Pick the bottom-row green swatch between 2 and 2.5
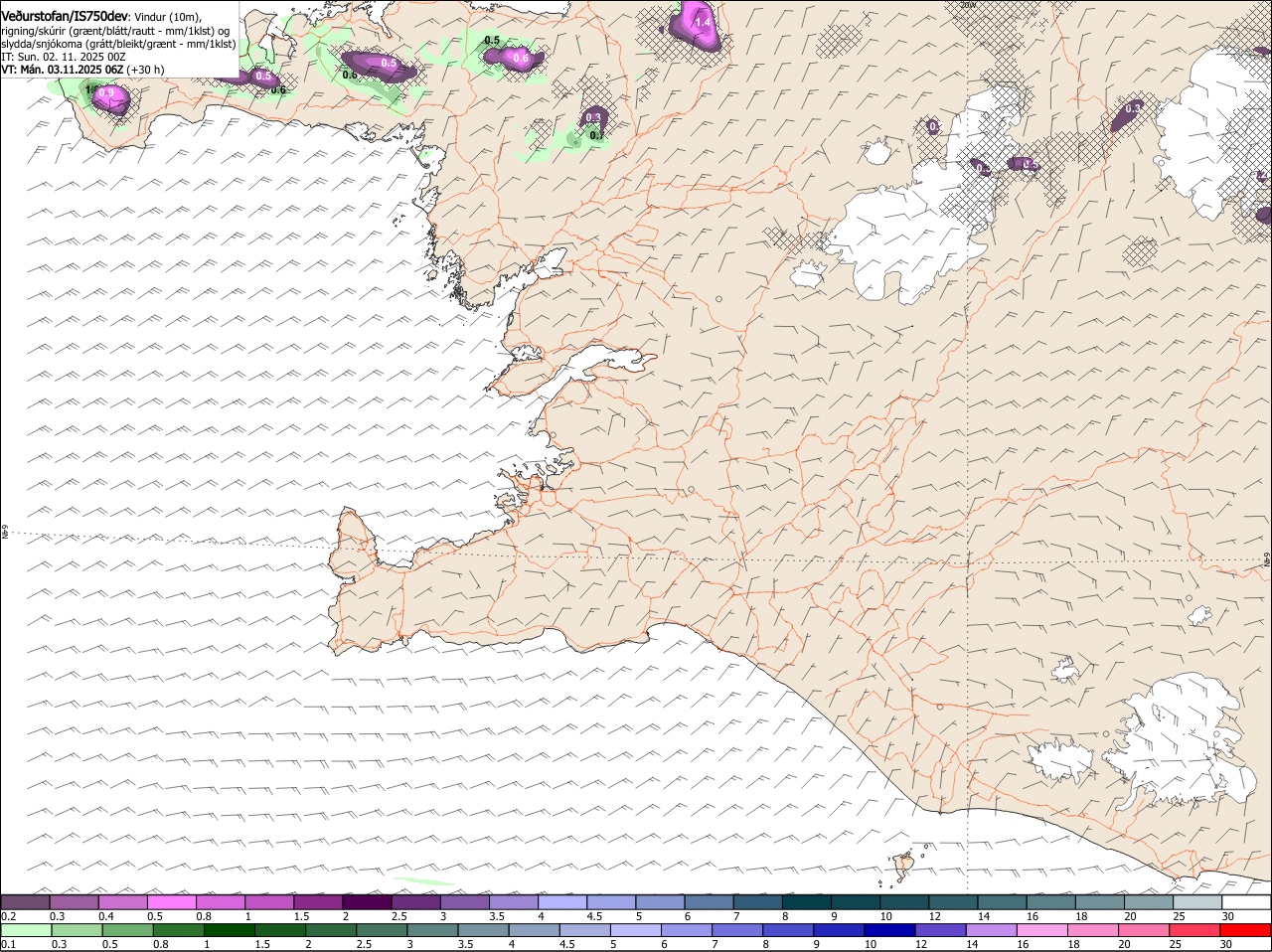Screen dimensions: 1272x952 [331, 930]
